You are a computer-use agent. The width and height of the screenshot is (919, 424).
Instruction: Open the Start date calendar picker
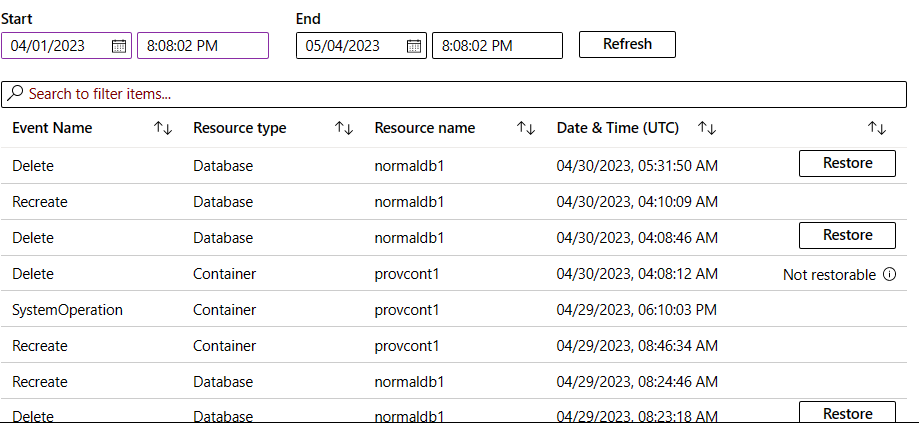coord(119,46)
